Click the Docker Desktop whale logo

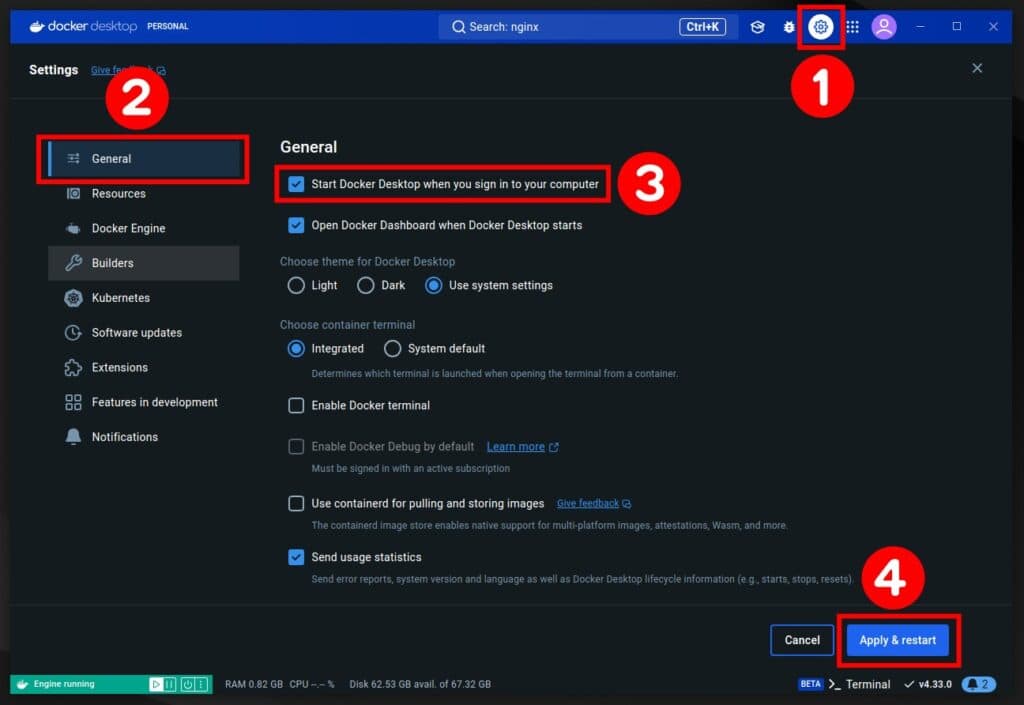(x=37, y=26)
